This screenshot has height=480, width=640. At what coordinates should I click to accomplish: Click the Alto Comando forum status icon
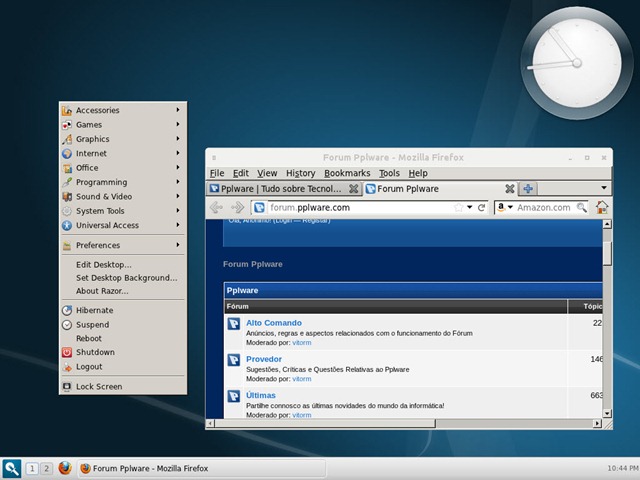click(x=234, y=324)
